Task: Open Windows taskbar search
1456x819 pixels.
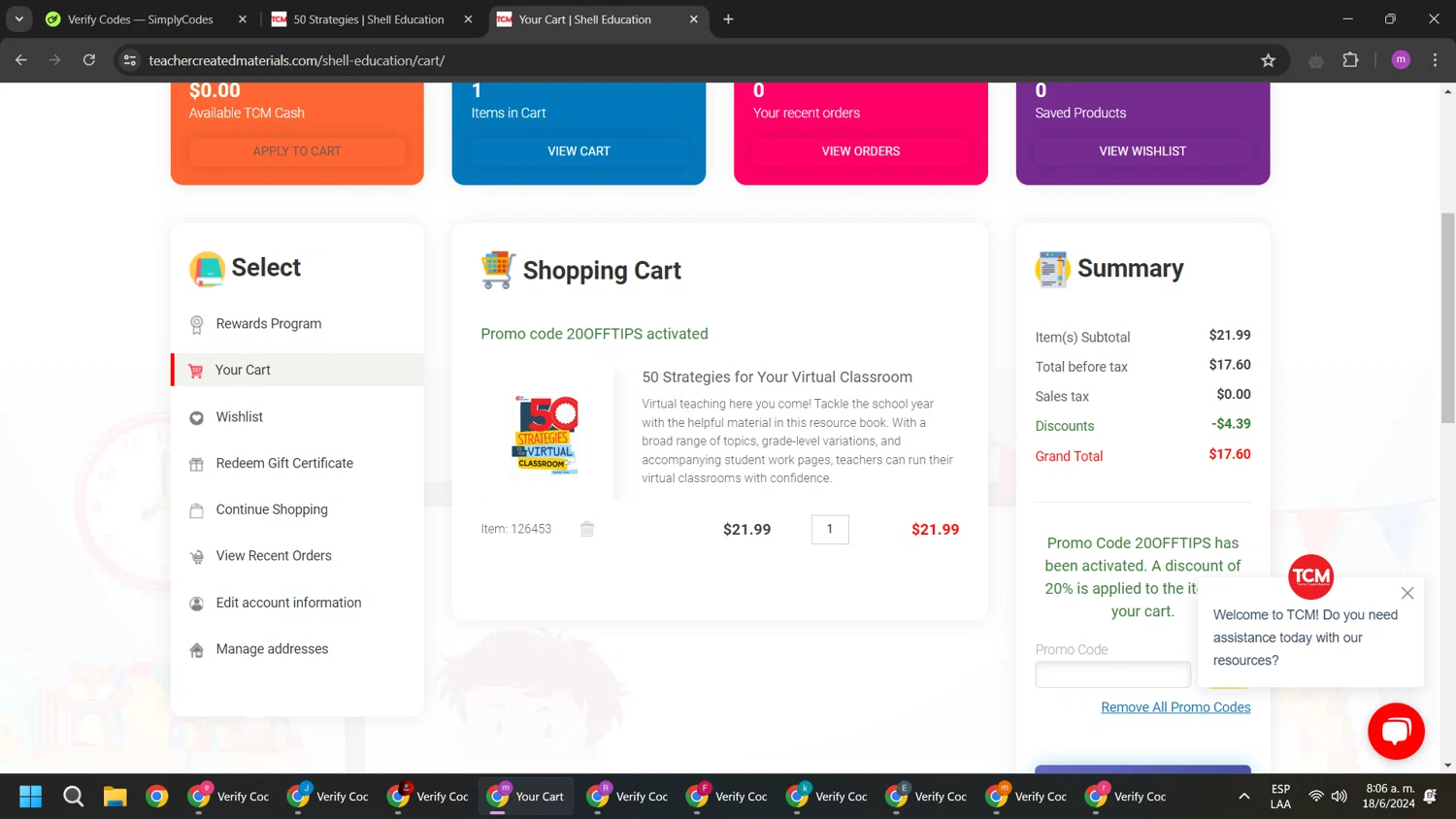Action: pyautogui.click(x=73, y=797)
